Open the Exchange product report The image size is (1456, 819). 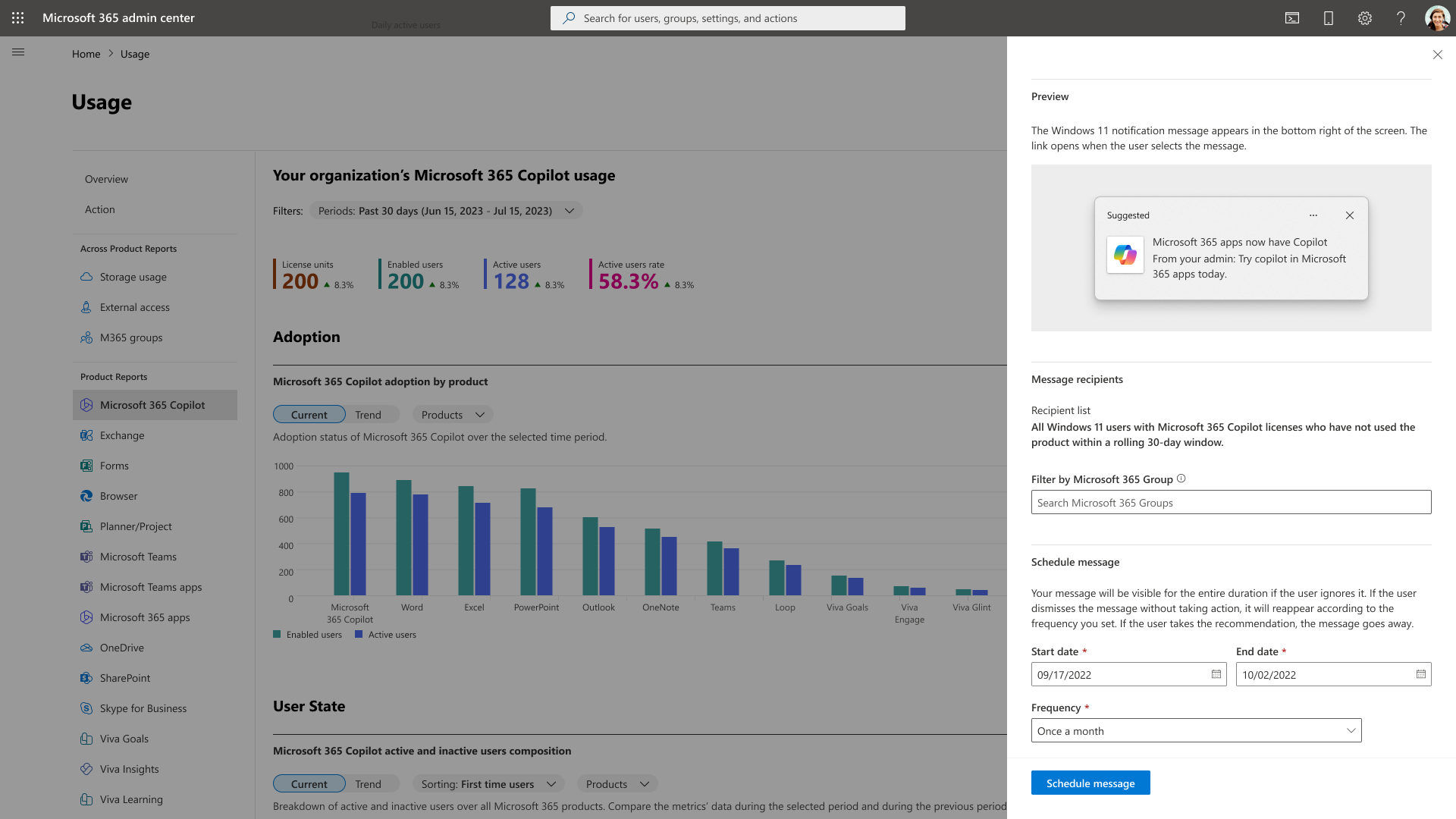122,435
